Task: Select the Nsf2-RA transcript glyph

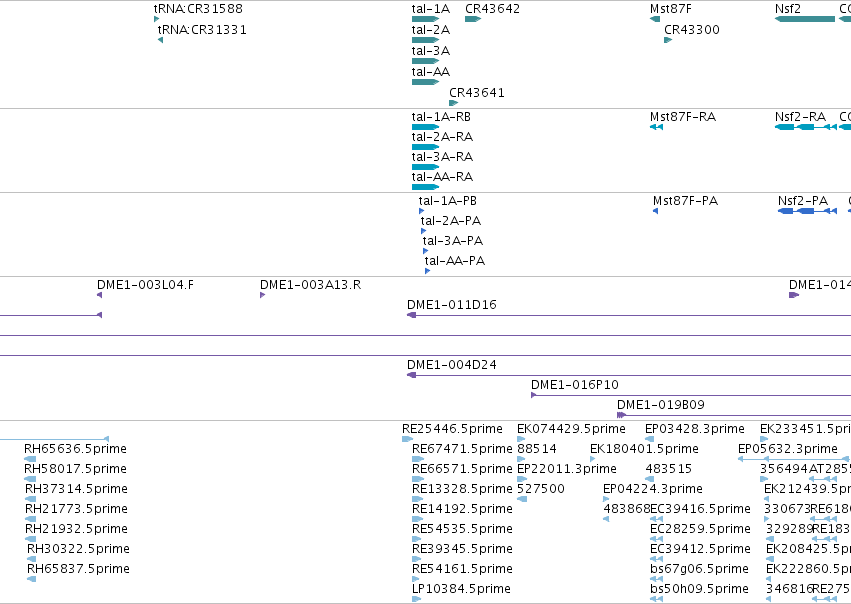Action: coord(806,127)
